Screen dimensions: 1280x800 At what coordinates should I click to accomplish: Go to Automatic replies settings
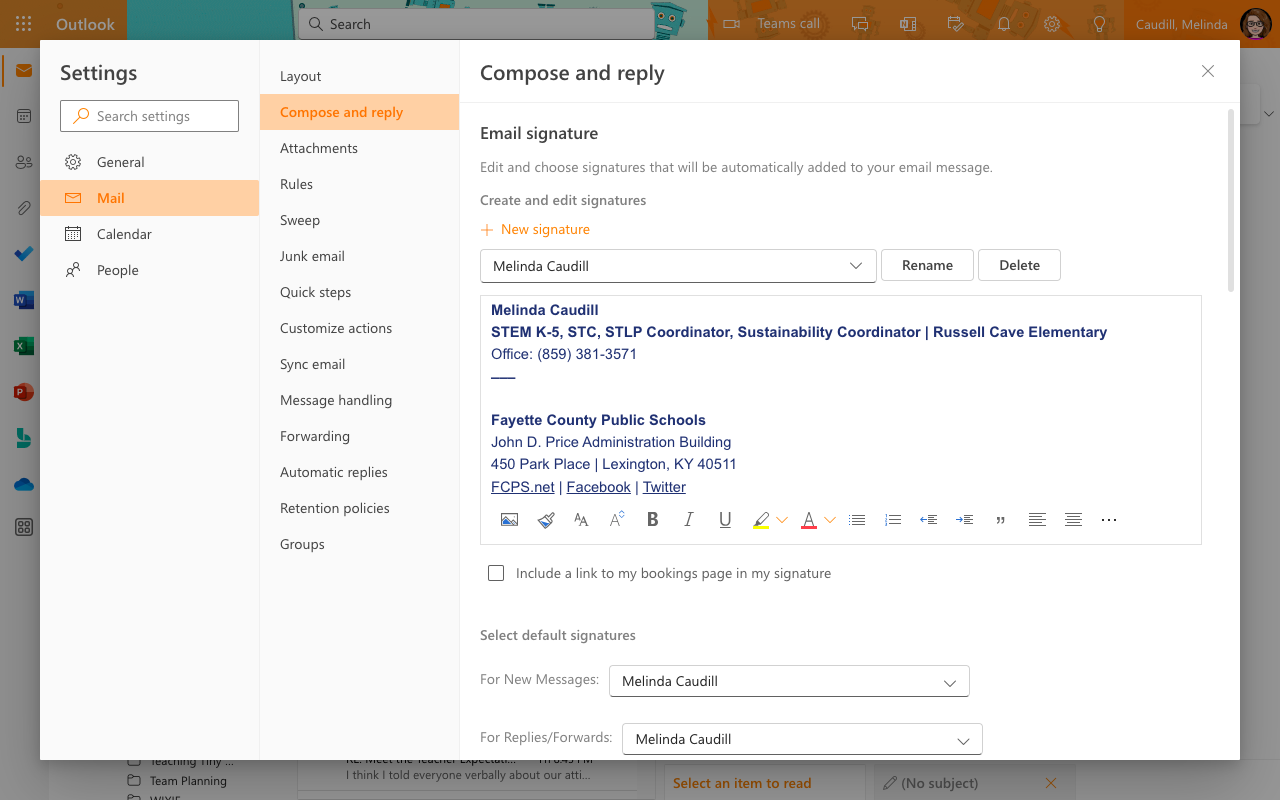coord(334,472)
